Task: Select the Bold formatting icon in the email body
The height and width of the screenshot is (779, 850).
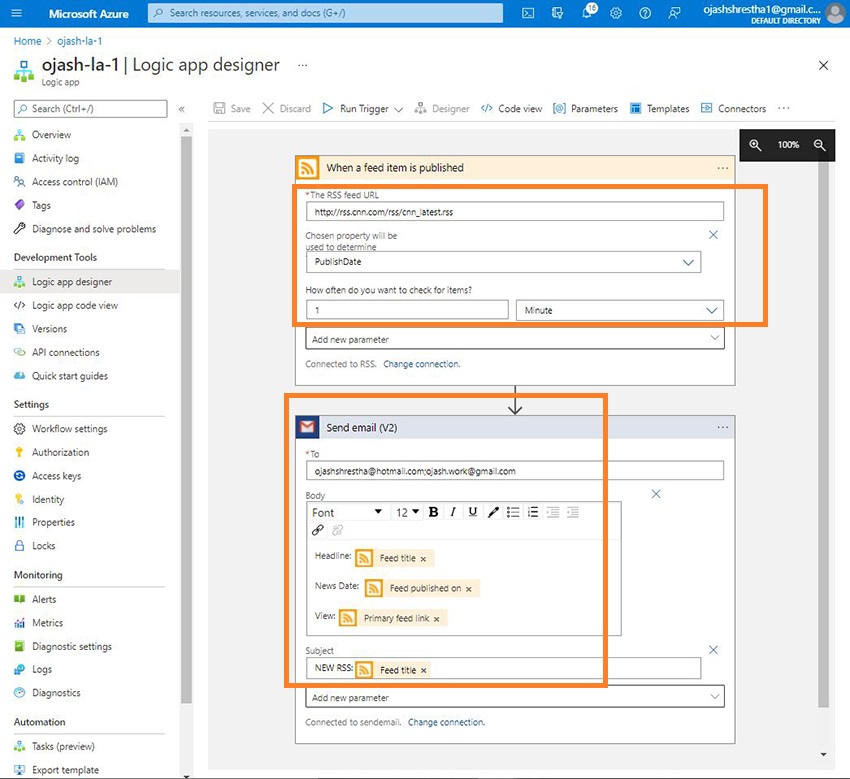Action: pos(433,511)
